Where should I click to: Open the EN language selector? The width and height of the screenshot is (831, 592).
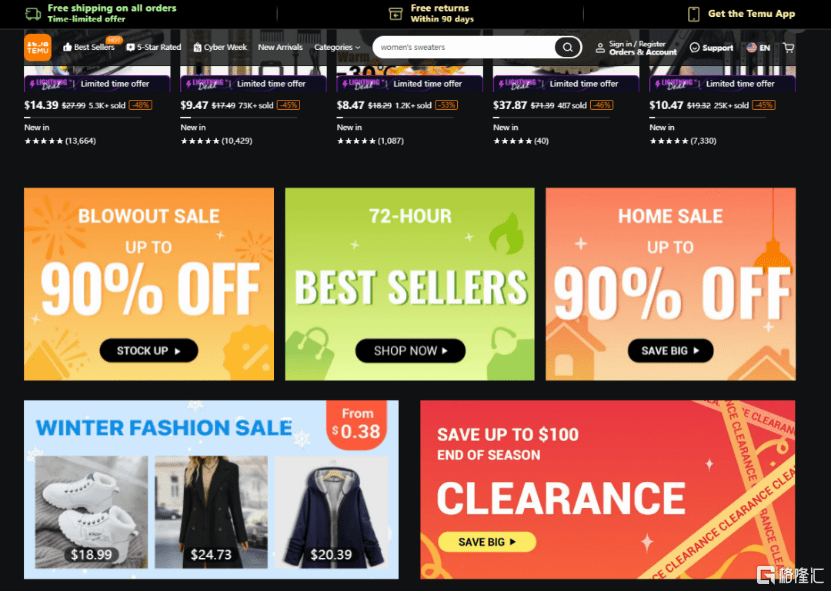(758, 48)
